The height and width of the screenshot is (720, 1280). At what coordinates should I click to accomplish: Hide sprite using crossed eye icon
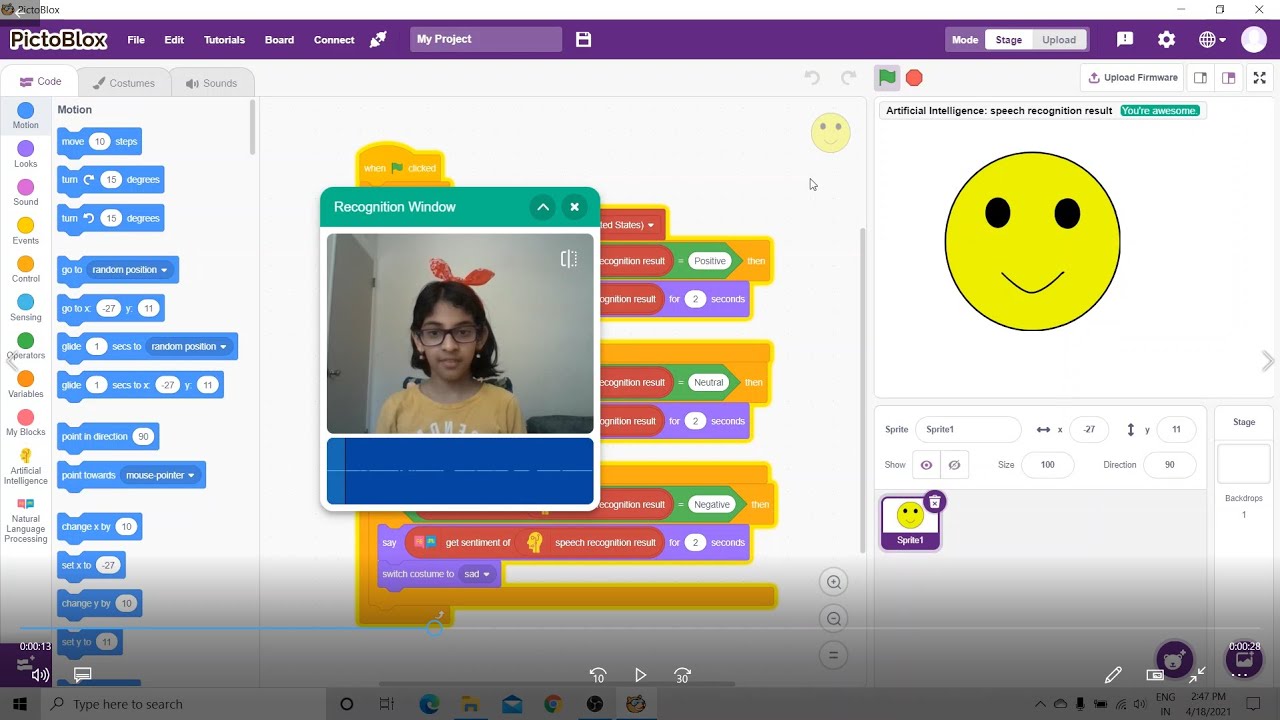(954, 465)
